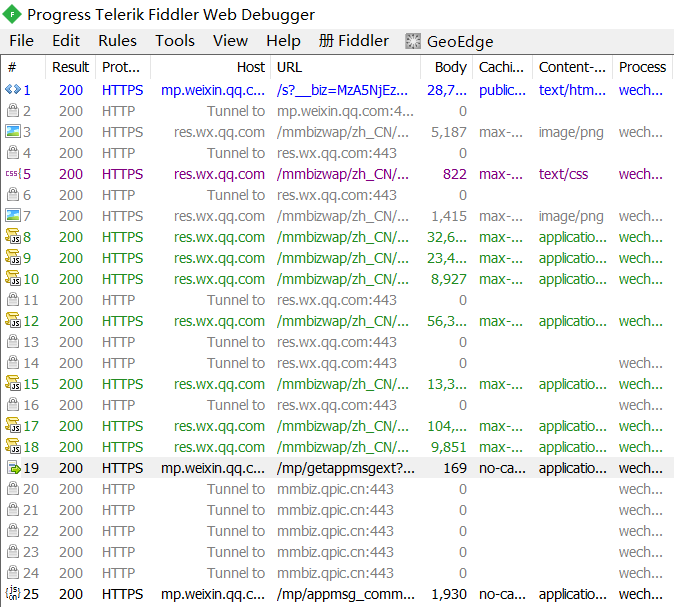The height and width of the screenshot is (607, 674).
Task: Click the JSON icon of session 25
Action: pyautogui.click(x=13, y=594)
